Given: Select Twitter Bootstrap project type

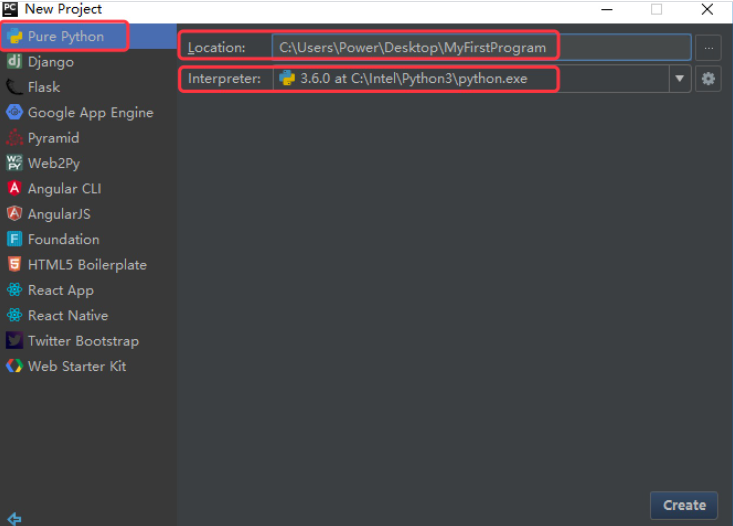Looking at the screenshot, I should point(88,341).
